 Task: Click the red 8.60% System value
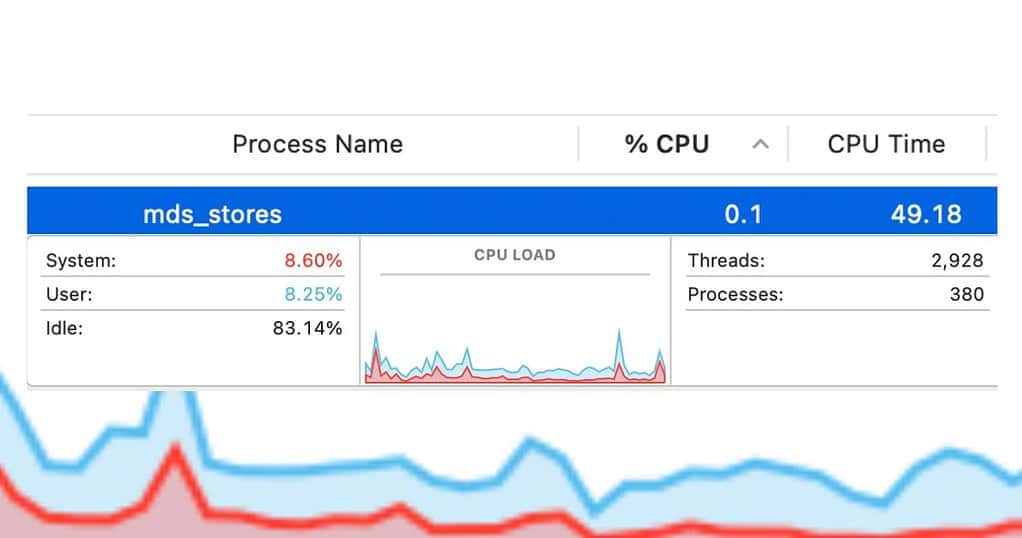pos(313,261)
